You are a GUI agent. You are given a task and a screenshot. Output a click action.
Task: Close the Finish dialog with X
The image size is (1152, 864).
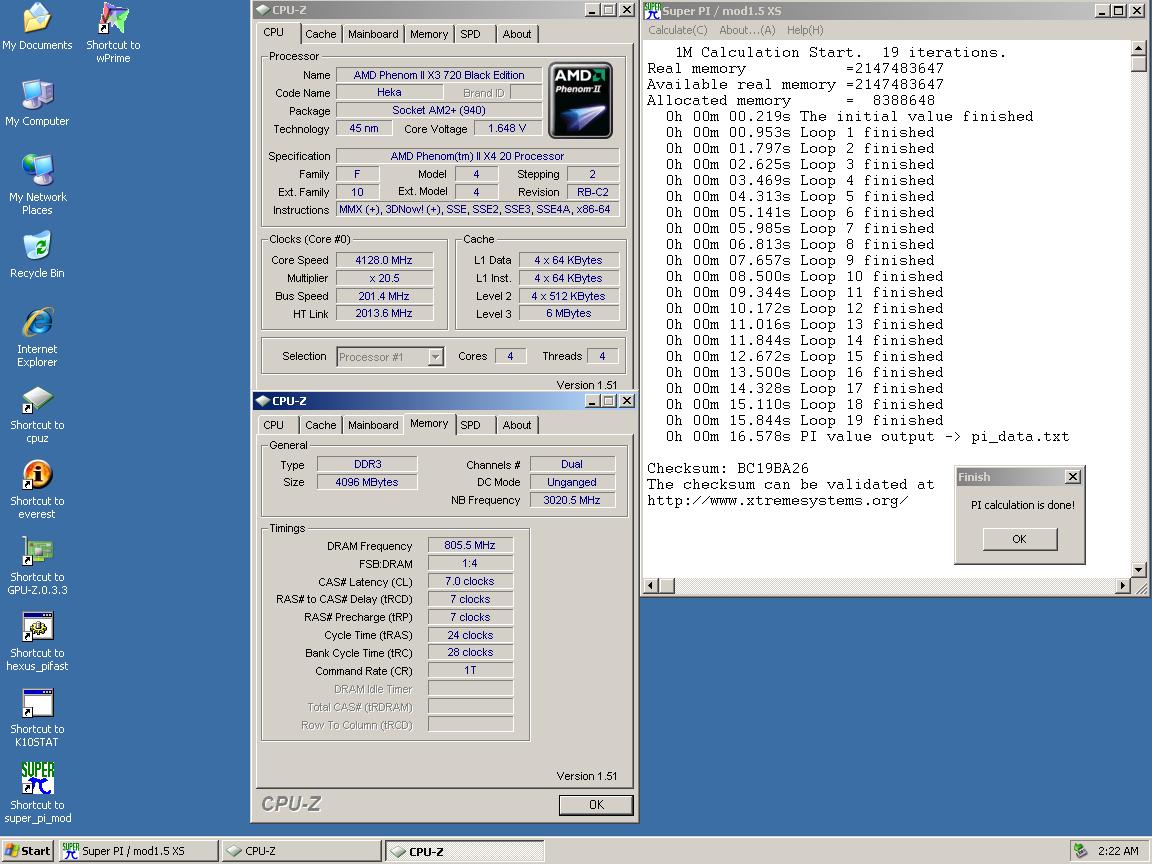pyautogui.click(x=1072, y=477)
